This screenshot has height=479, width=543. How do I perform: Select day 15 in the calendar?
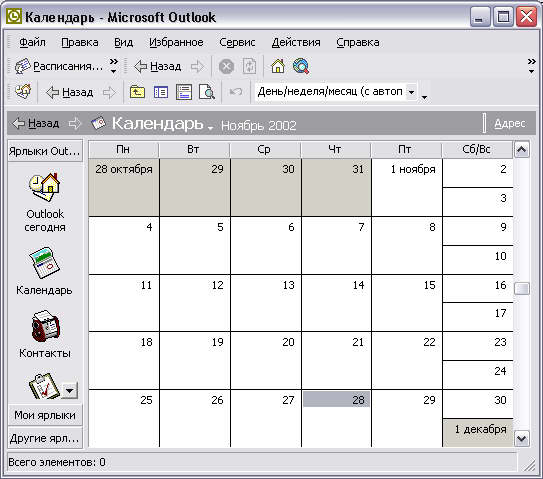pyautogui.click(x=407, y=303)
